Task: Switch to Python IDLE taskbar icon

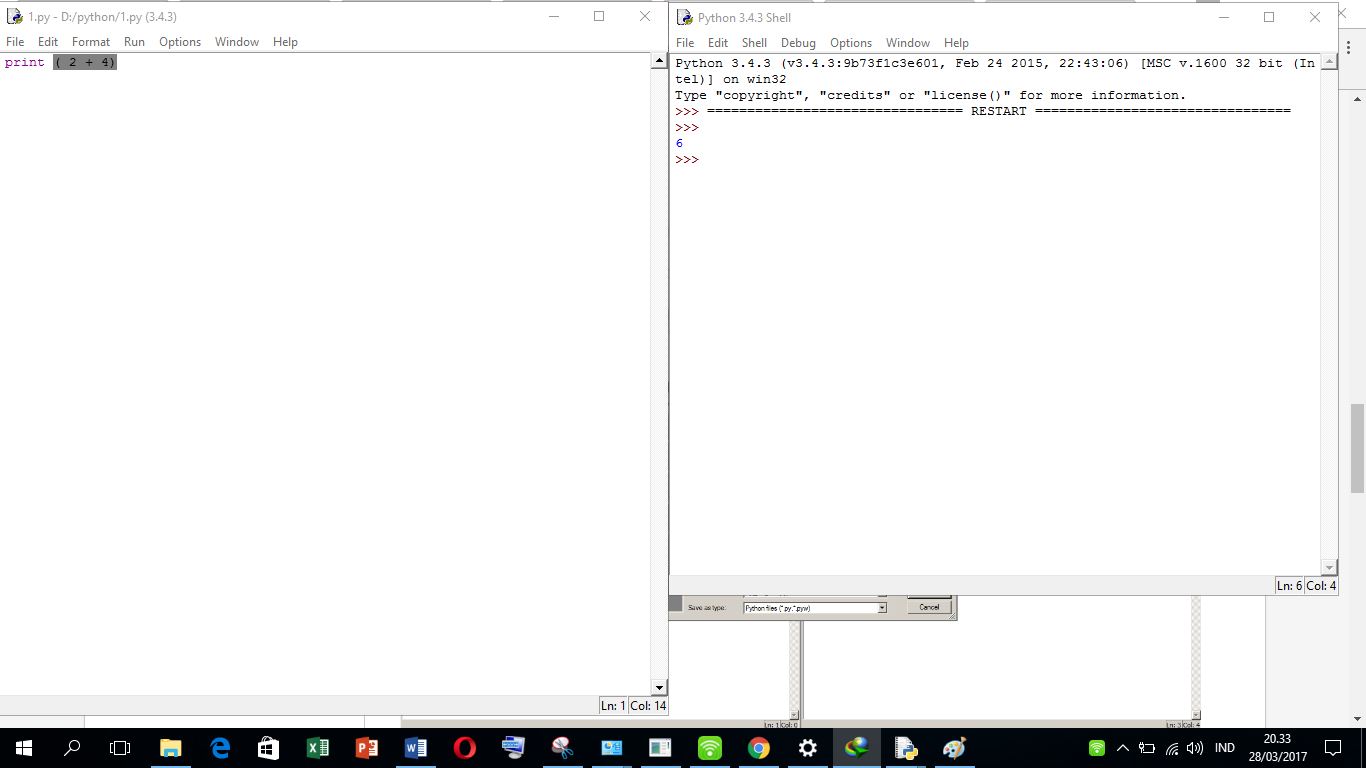Action: [906, 748]
